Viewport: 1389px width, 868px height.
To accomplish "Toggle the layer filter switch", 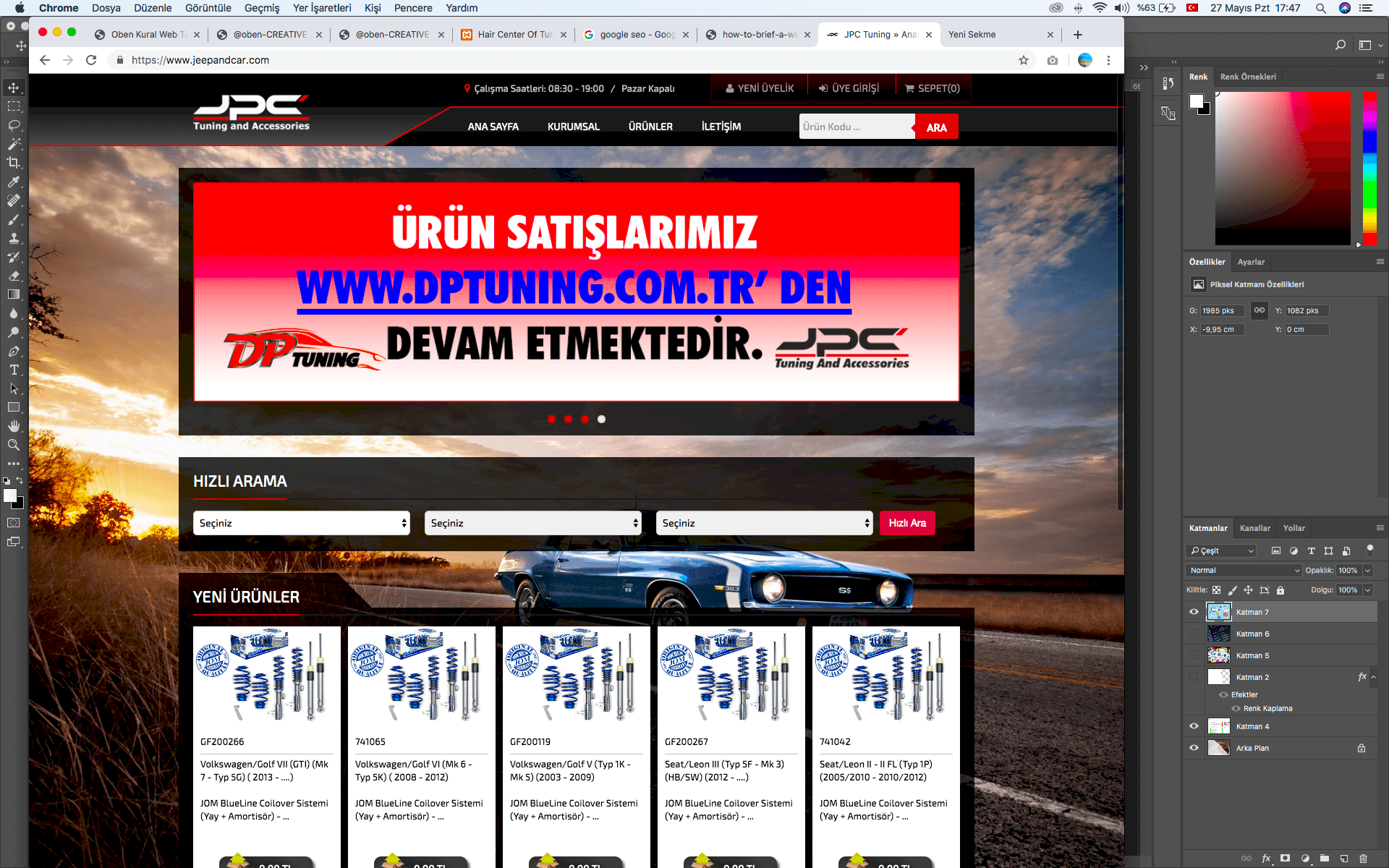I will [1369, 550].
